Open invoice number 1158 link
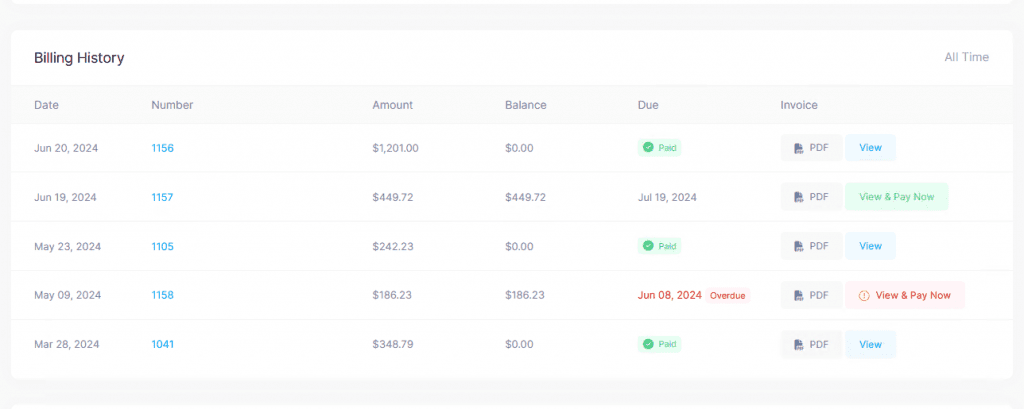This screenshot has width=1024, height=409. (x=162, y=295)
